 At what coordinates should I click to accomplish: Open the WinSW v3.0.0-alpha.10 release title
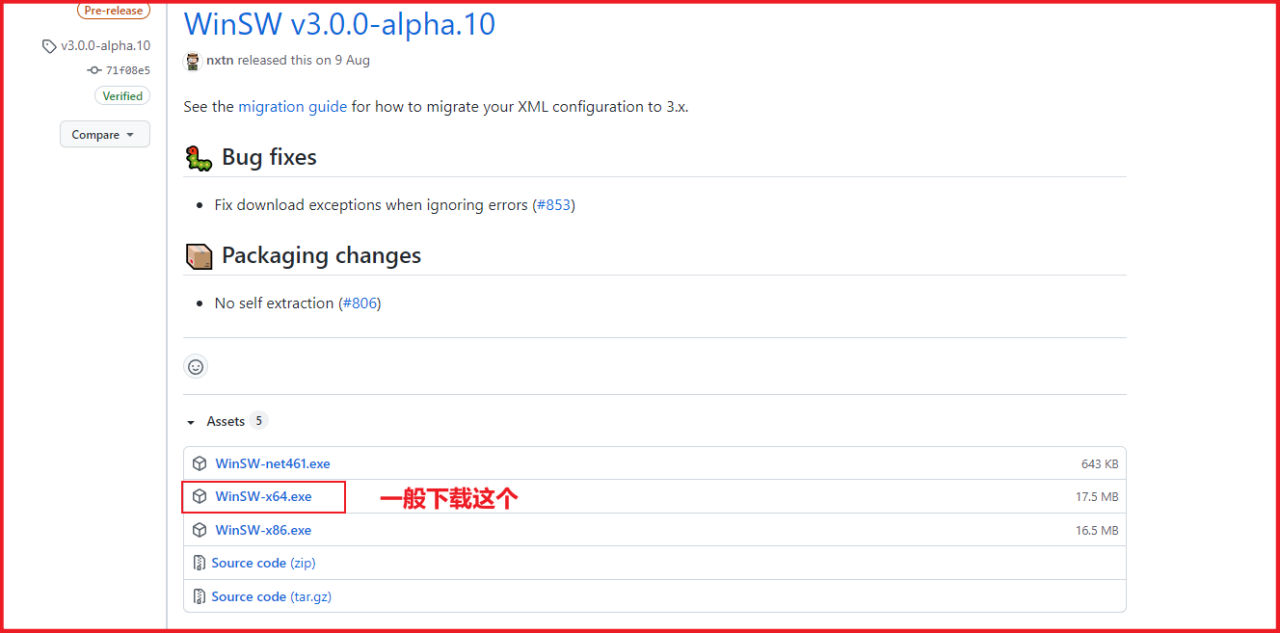point(340,24)
